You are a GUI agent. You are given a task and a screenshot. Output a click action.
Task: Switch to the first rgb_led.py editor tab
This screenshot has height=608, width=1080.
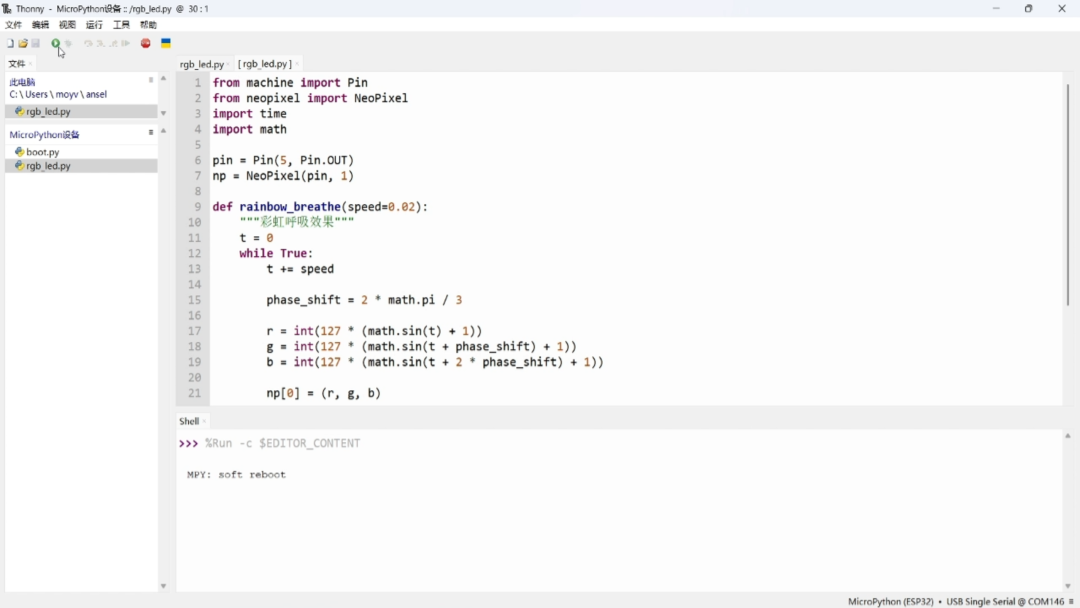pyautogui.click(x=202, y=64)
